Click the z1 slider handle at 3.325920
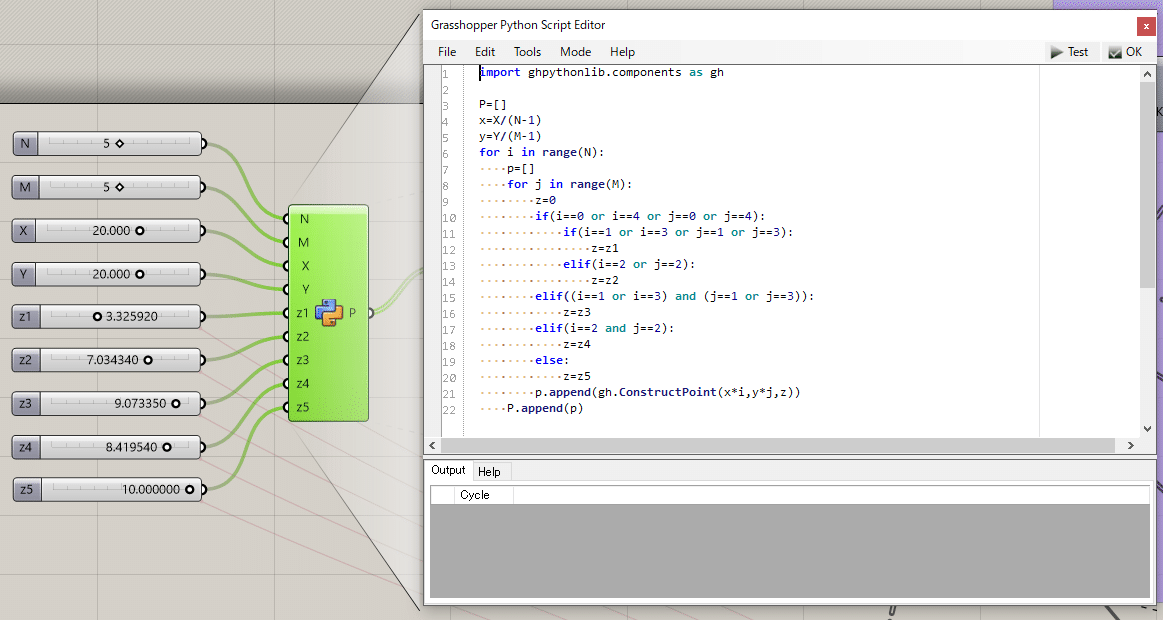The width and height of the screenshot is (1163, 620). [97, 317]
